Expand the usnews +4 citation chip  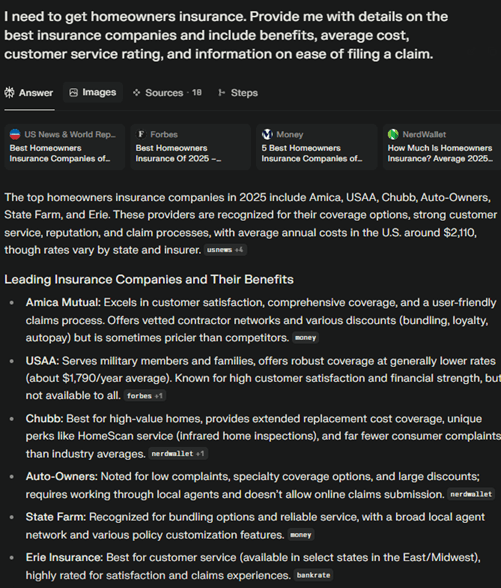[x=225, y=250]
